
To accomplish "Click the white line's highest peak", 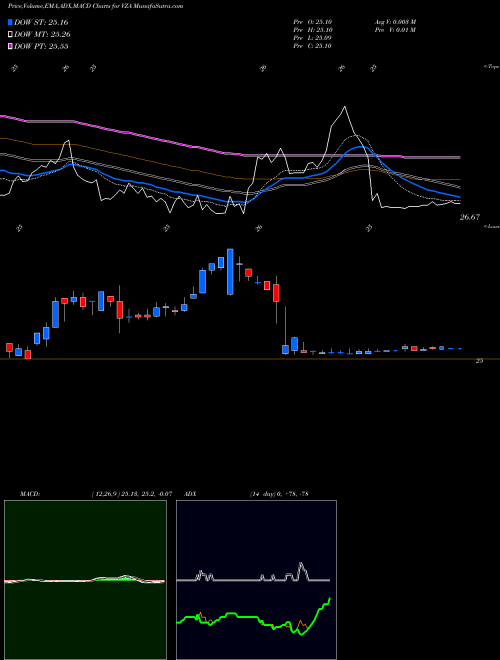I will click(345, 107).
